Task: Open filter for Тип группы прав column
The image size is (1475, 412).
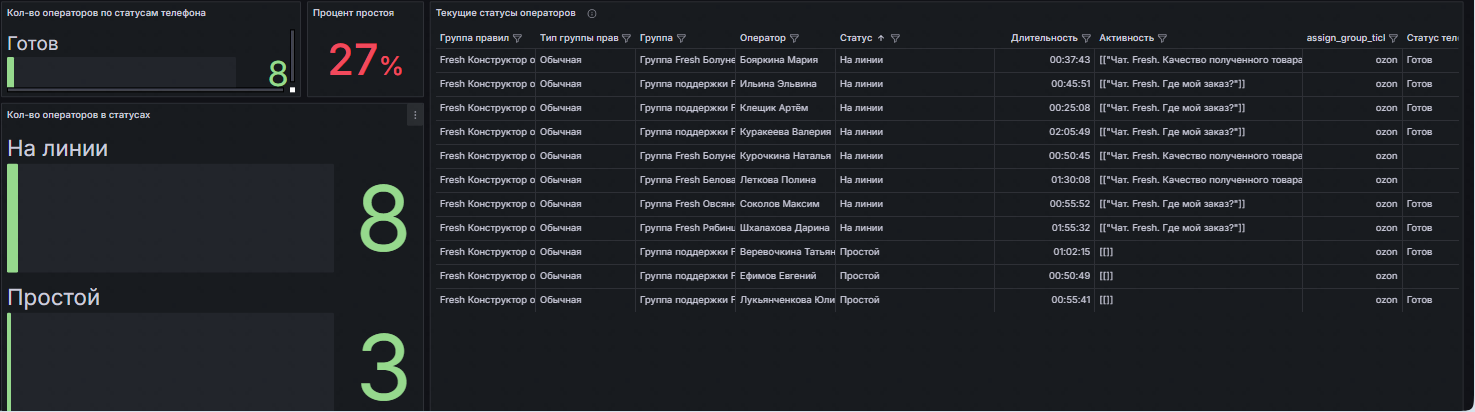Action: 626,39
